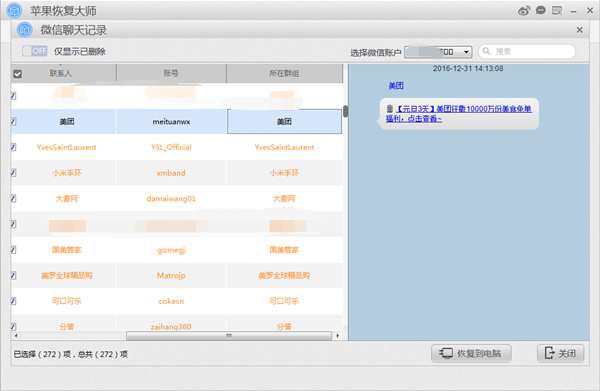Toggle checkbox for 国美管家 row

(x=13, y=250)
